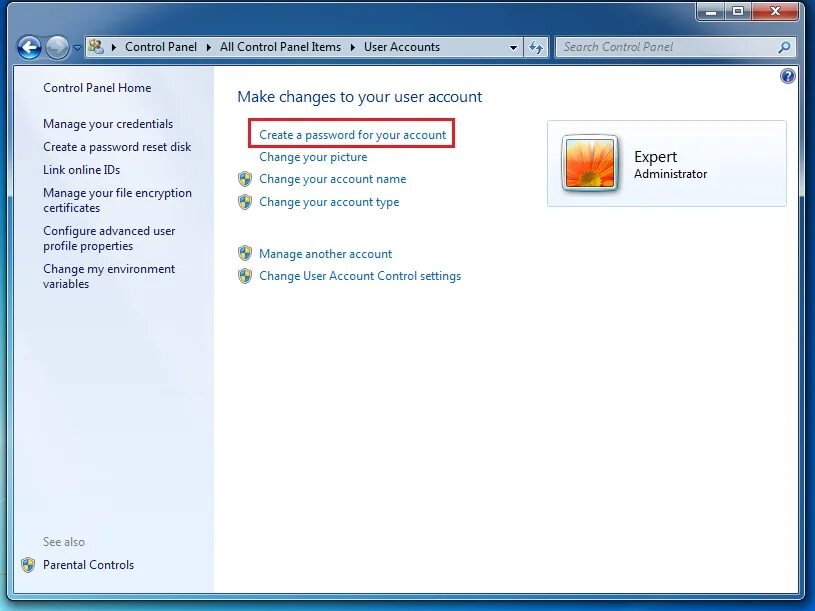Screen dimensions: 815x611
Task: Open Manage your file encryption certificates
Action: click(117, 200)
